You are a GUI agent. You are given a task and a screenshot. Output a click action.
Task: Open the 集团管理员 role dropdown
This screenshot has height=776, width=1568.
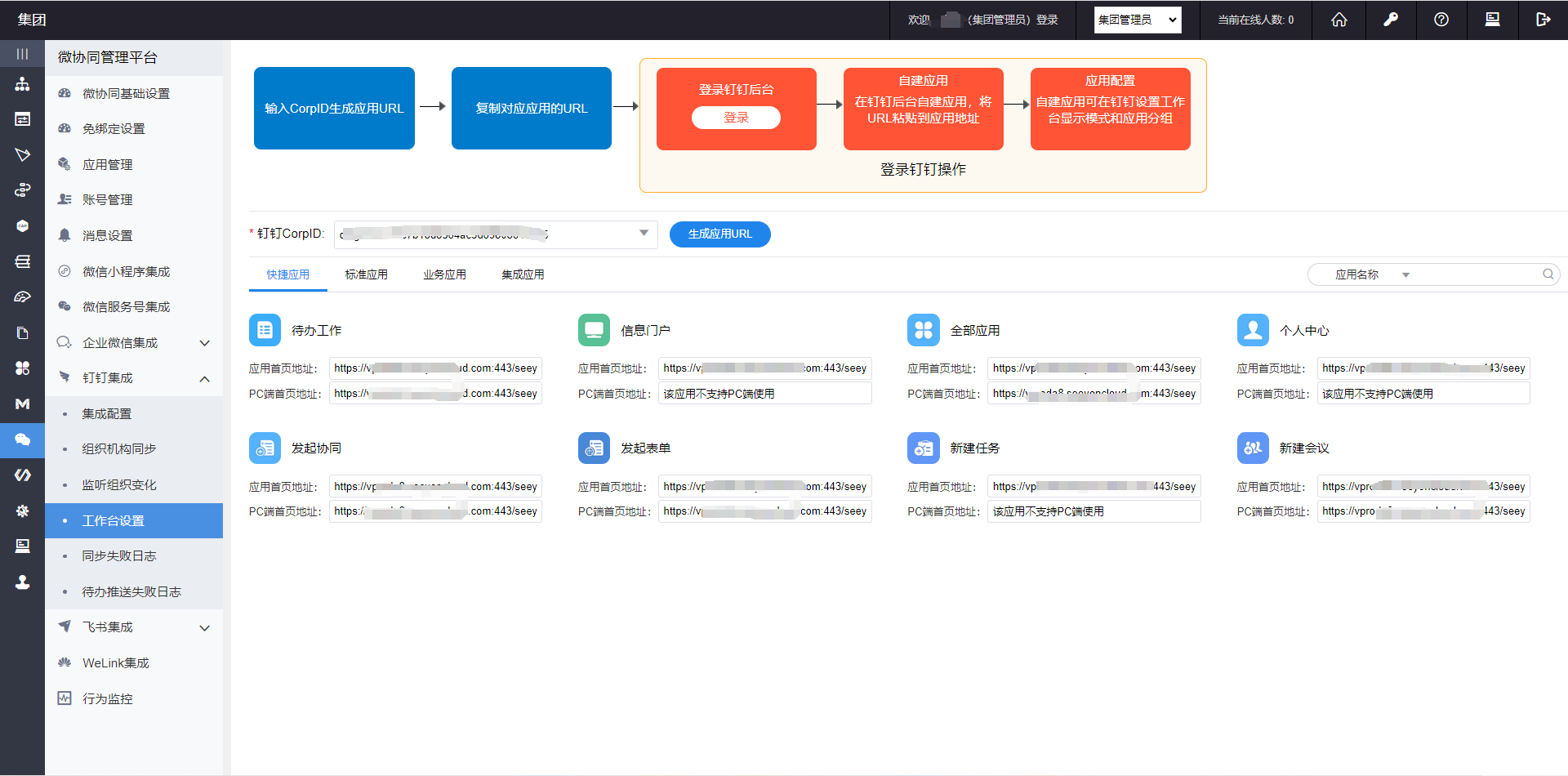pos(1138,20)
